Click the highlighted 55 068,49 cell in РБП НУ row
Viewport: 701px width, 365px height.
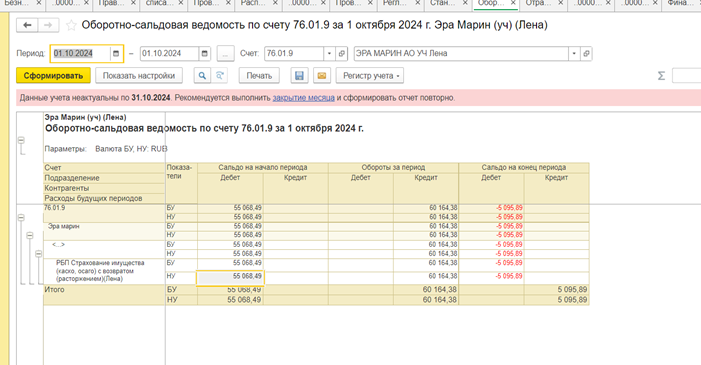231,277
